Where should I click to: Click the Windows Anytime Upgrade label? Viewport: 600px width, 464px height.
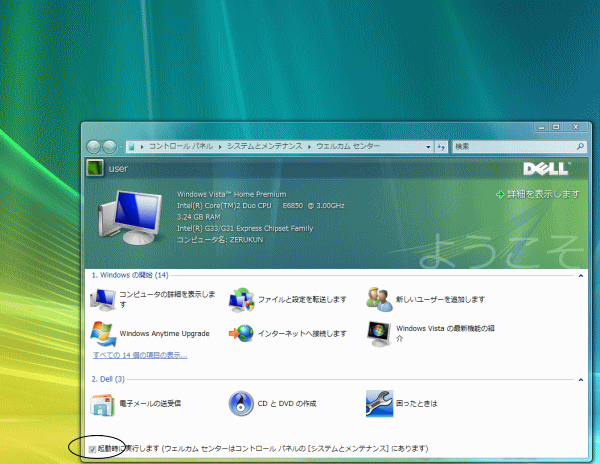click(x=165, y=334)
